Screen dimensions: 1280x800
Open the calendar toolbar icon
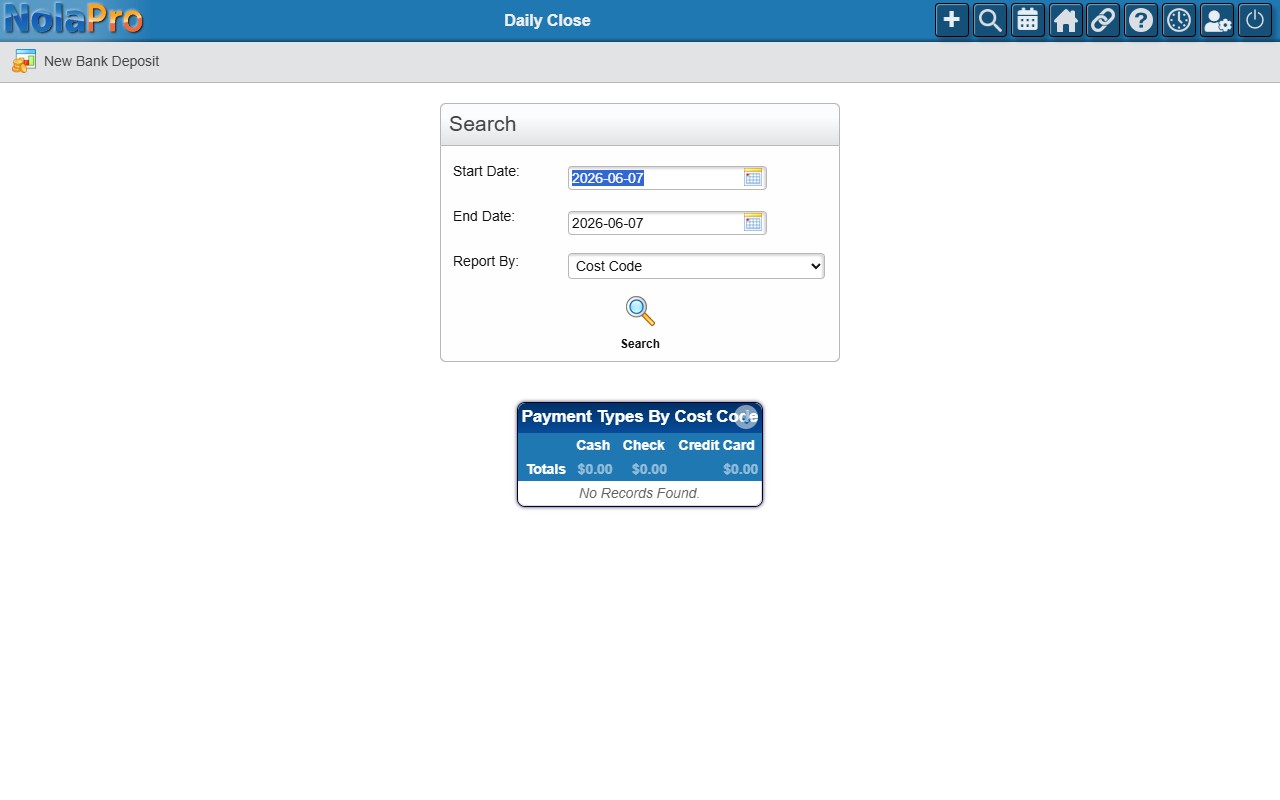pyautogui.click(x=1028, y=20)
